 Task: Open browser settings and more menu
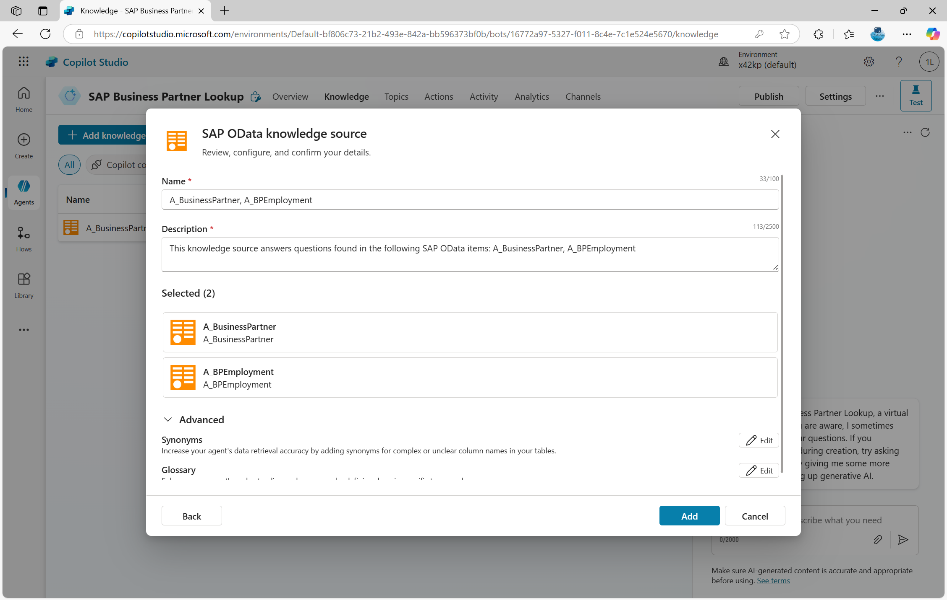tap(907, 34)
